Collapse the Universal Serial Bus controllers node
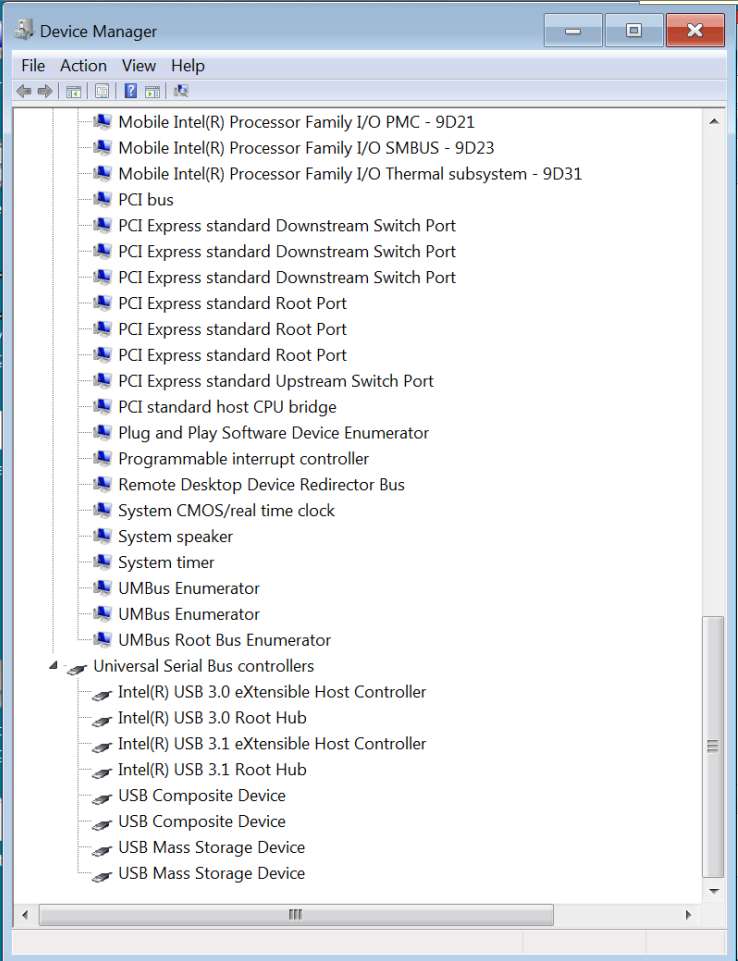 tap(53, 665)
